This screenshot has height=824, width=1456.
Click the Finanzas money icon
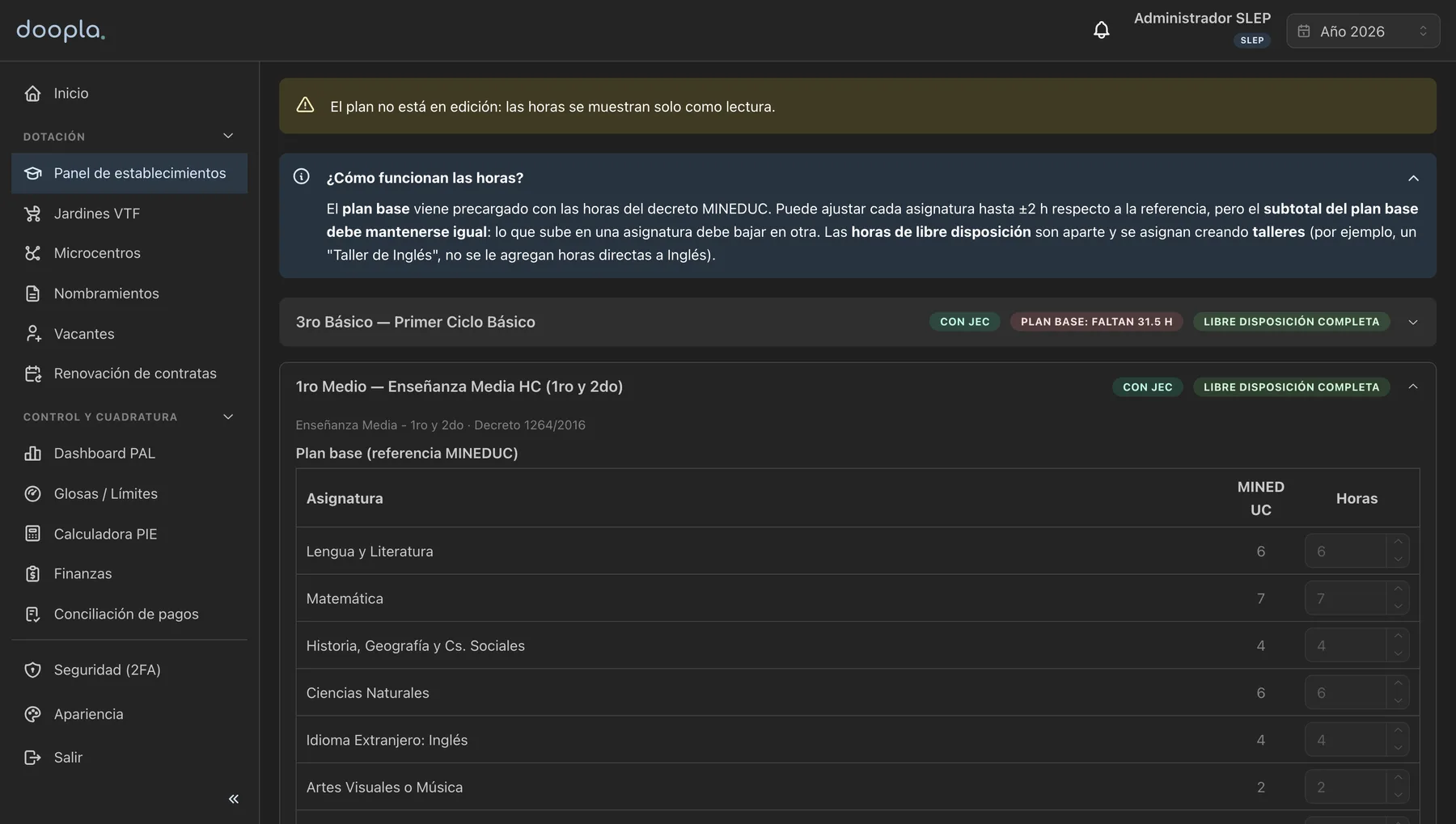pyautogui.click(x=32, y=574)
